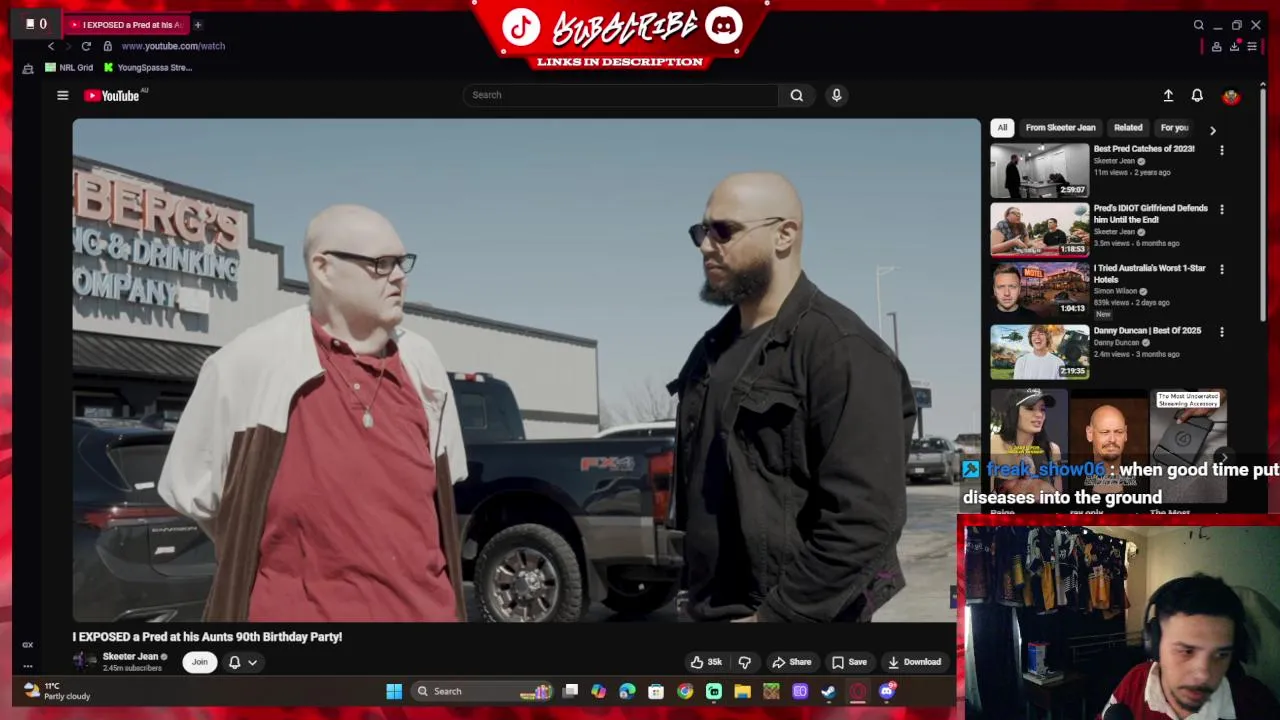Open workspaces icon in browser sidebar
Viewport: 1280px width, 720px height.
pyautogui.click(x=28, y=68)
